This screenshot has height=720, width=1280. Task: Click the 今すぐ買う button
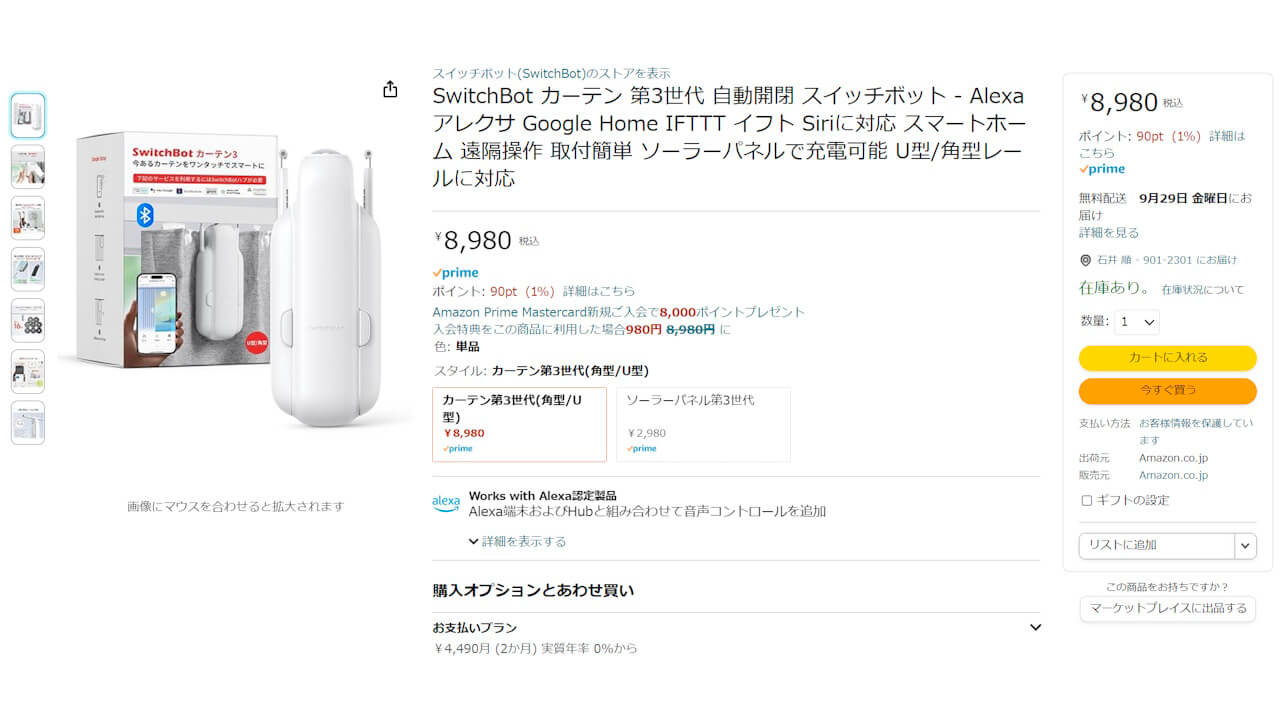(x=1167, y=391)
